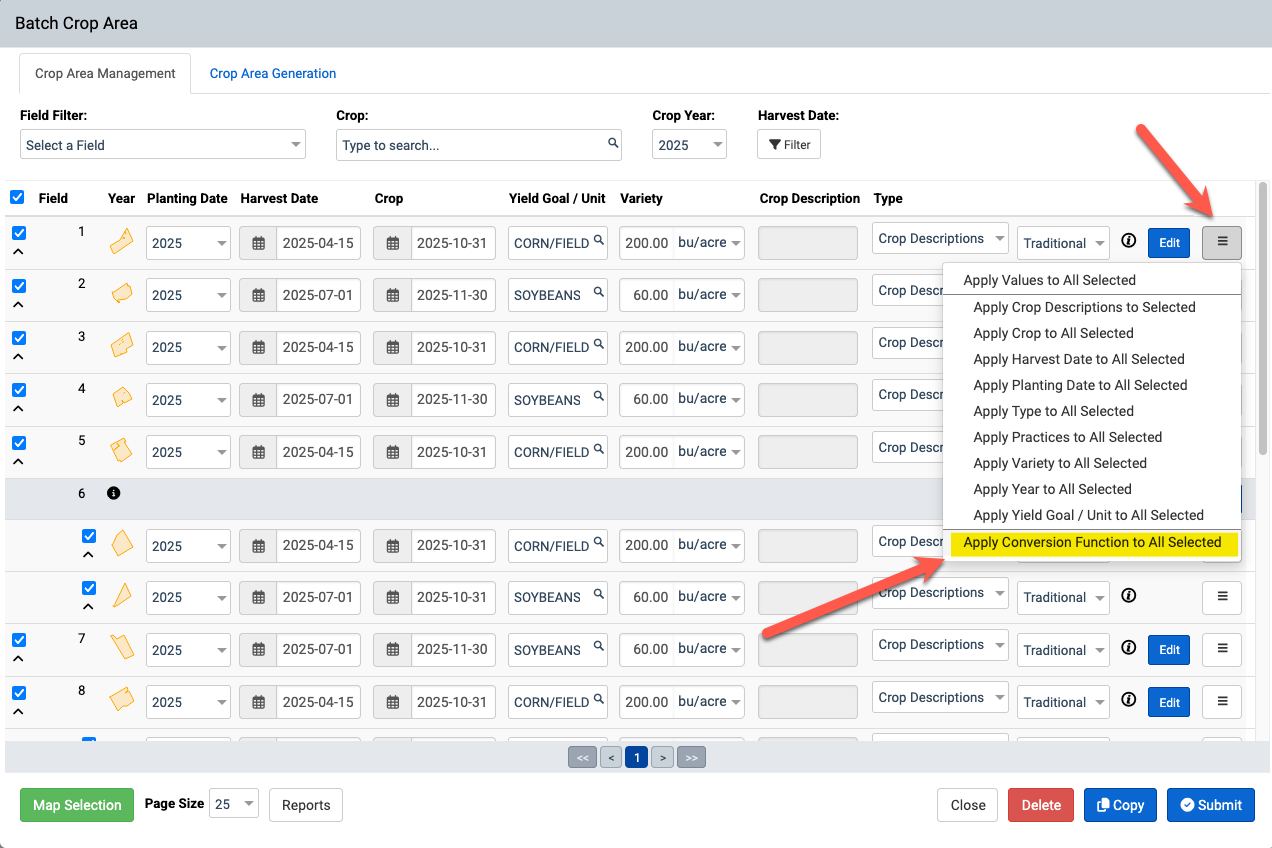Select Crop Area Management tab
Screen dimensions: 1272x848
point(105,73)
